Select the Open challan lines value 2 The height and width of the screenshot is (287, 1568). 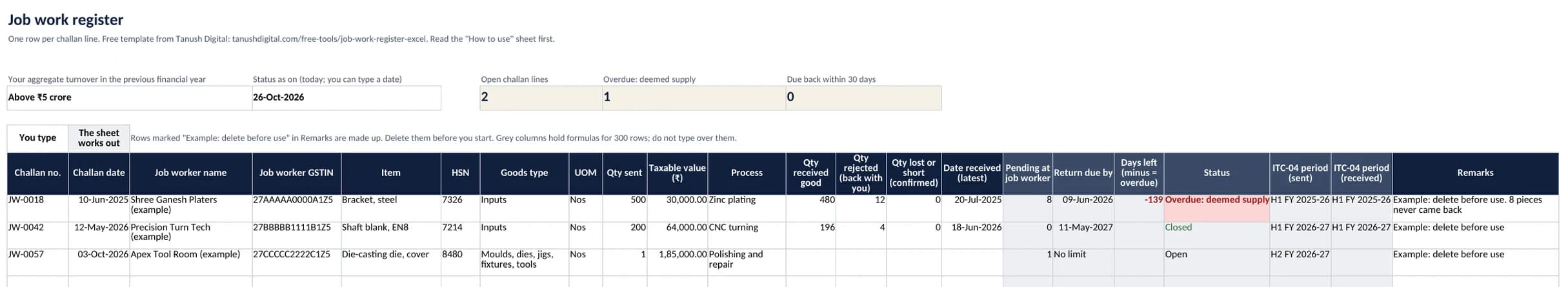[x=541, y=98]
